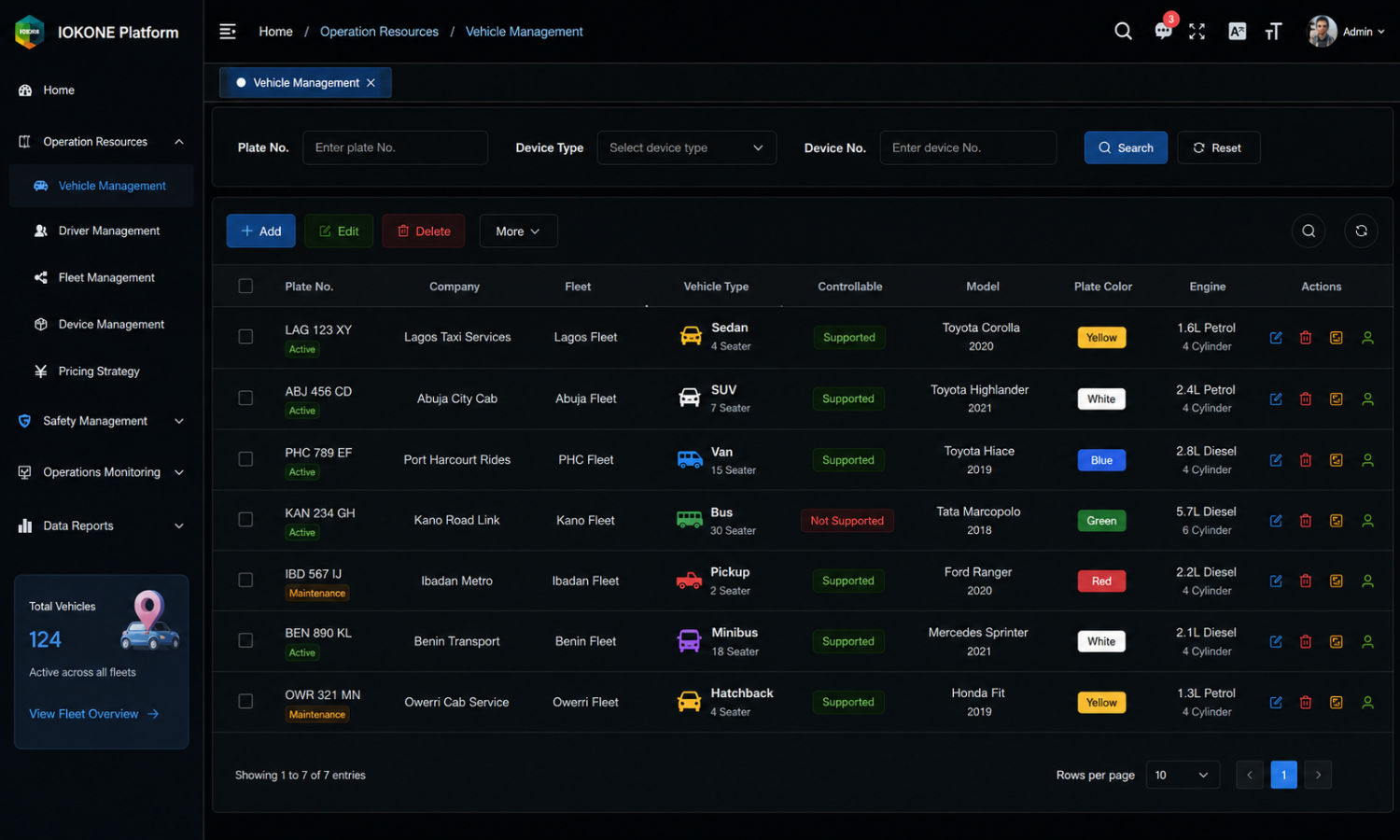1400x840 pixels.
Task: Click delete trash icon for KAN 234 GH row
Action: tap(1306, 521)
